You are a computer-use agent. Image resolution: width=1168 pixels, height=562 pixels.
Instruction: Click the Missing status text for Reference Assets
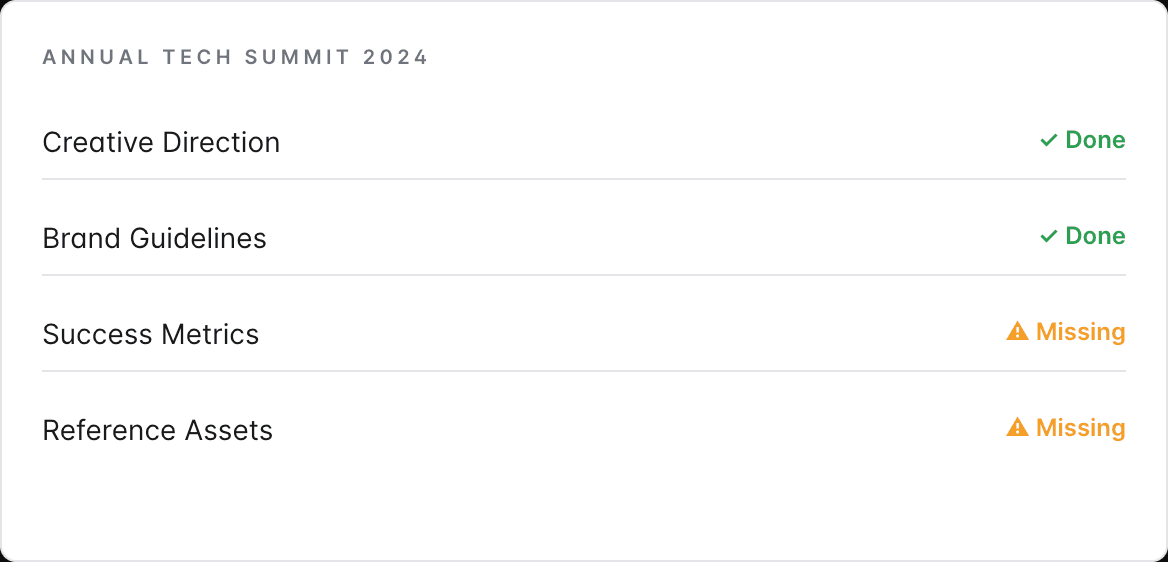coord(1081,428)
